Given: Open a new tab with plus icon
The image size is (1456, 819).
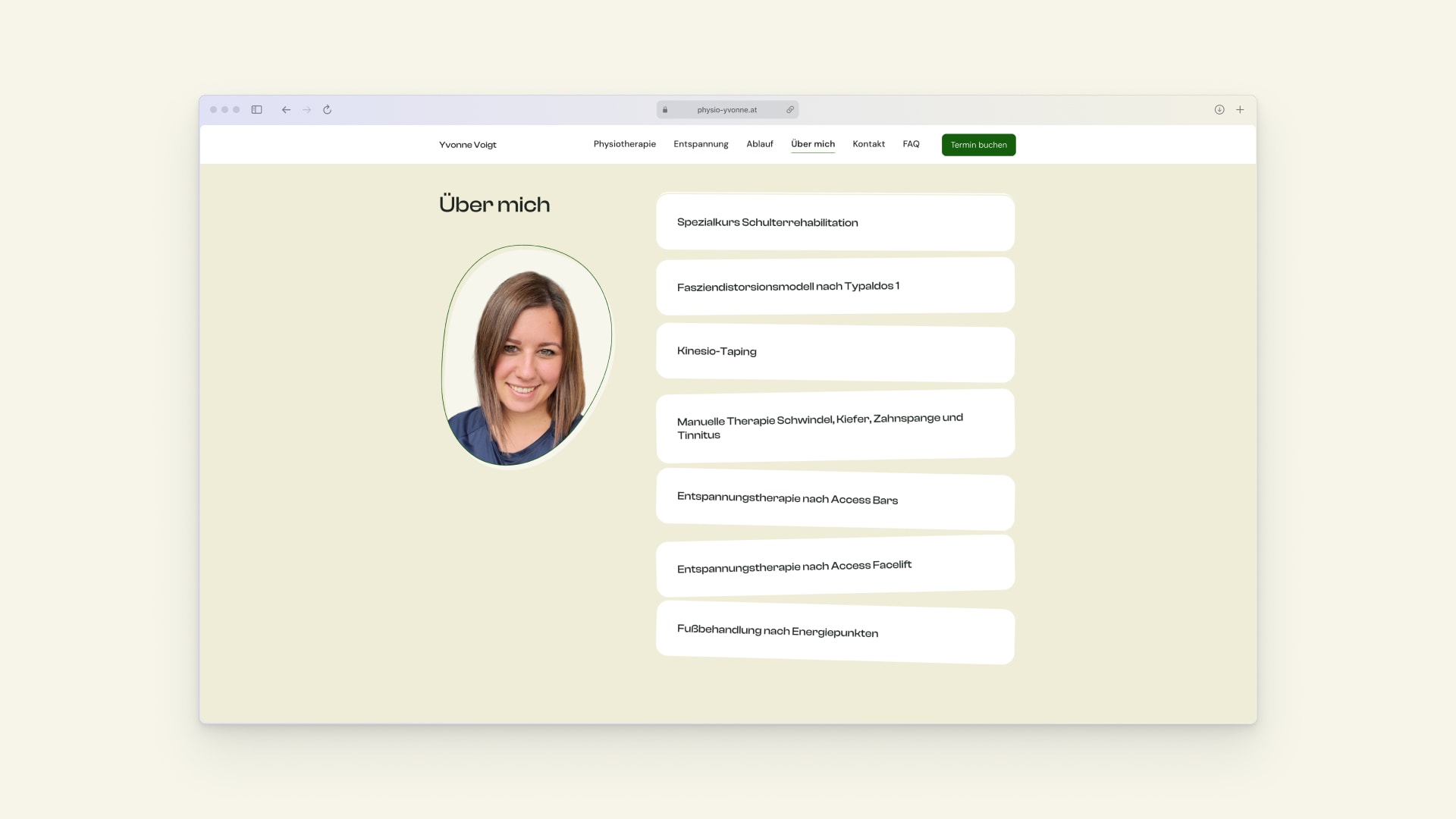Looking at the screenshot, I should tap(1240, 110).
